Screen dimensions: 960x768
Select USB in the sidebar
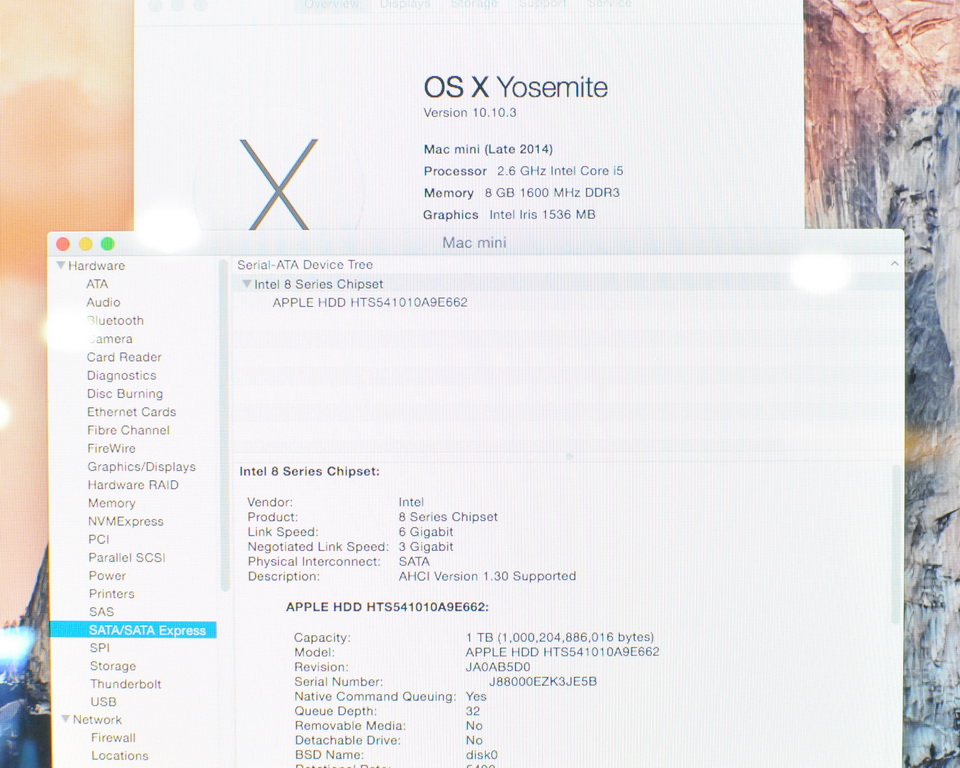tap(103, 702)
